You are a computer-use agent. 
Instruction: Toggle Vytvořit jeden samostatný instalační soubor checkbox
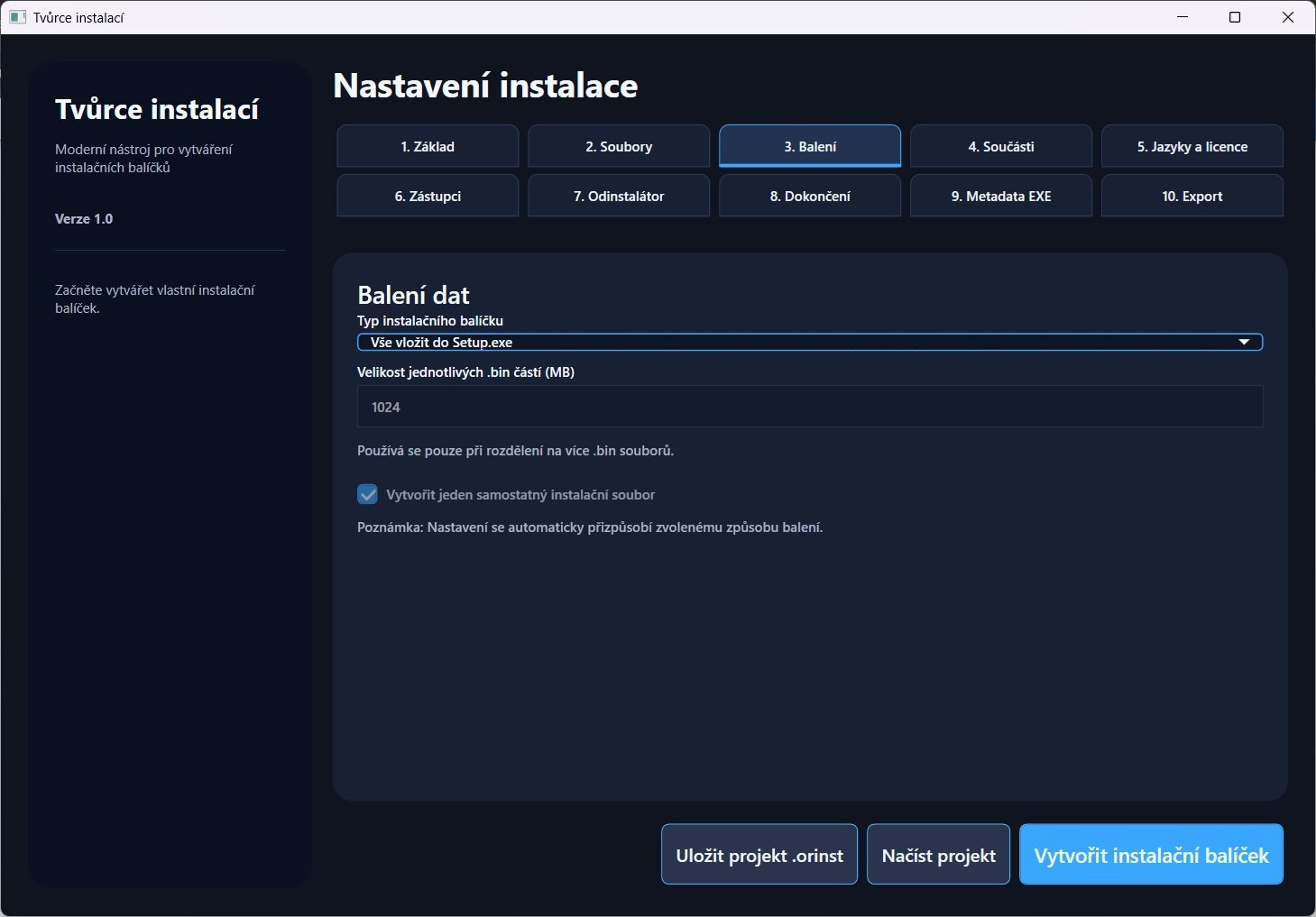pos(367,494)
